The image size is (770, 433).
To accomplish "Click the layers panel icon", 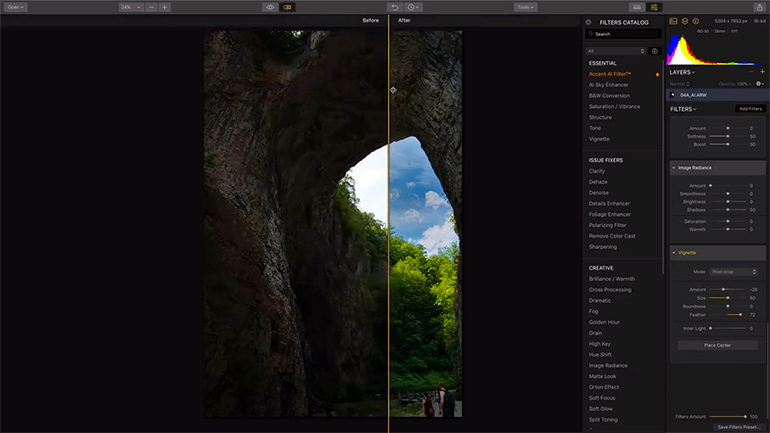I will [685, 21].
